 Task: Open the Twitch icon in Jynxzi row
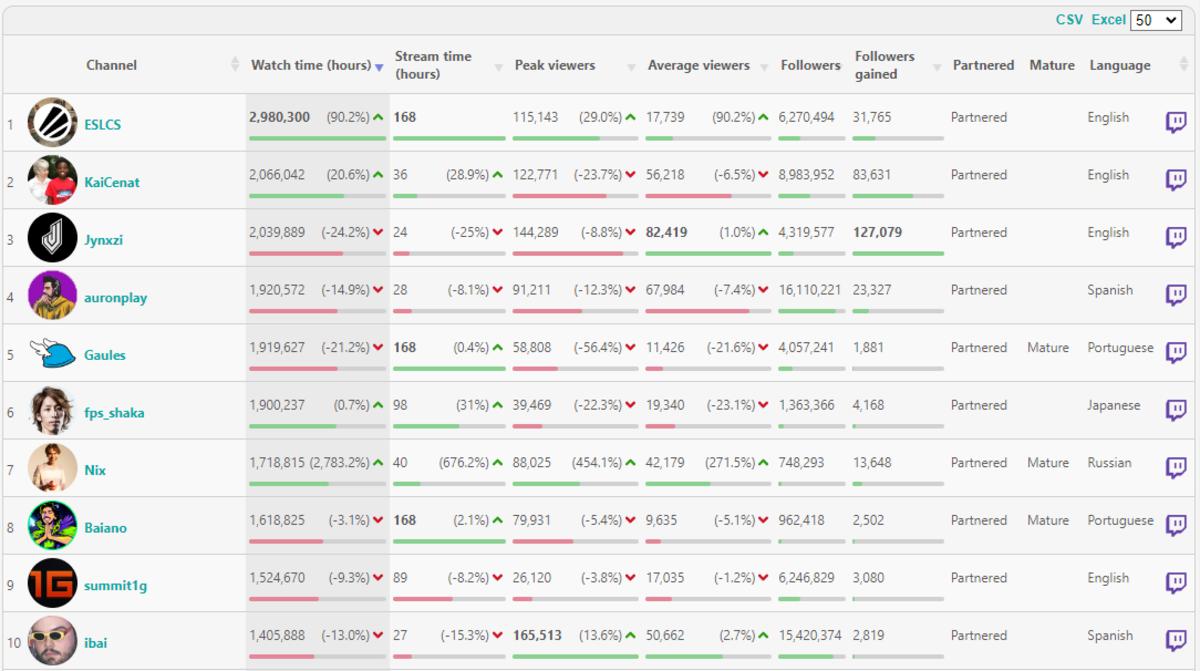point(1176,238)
